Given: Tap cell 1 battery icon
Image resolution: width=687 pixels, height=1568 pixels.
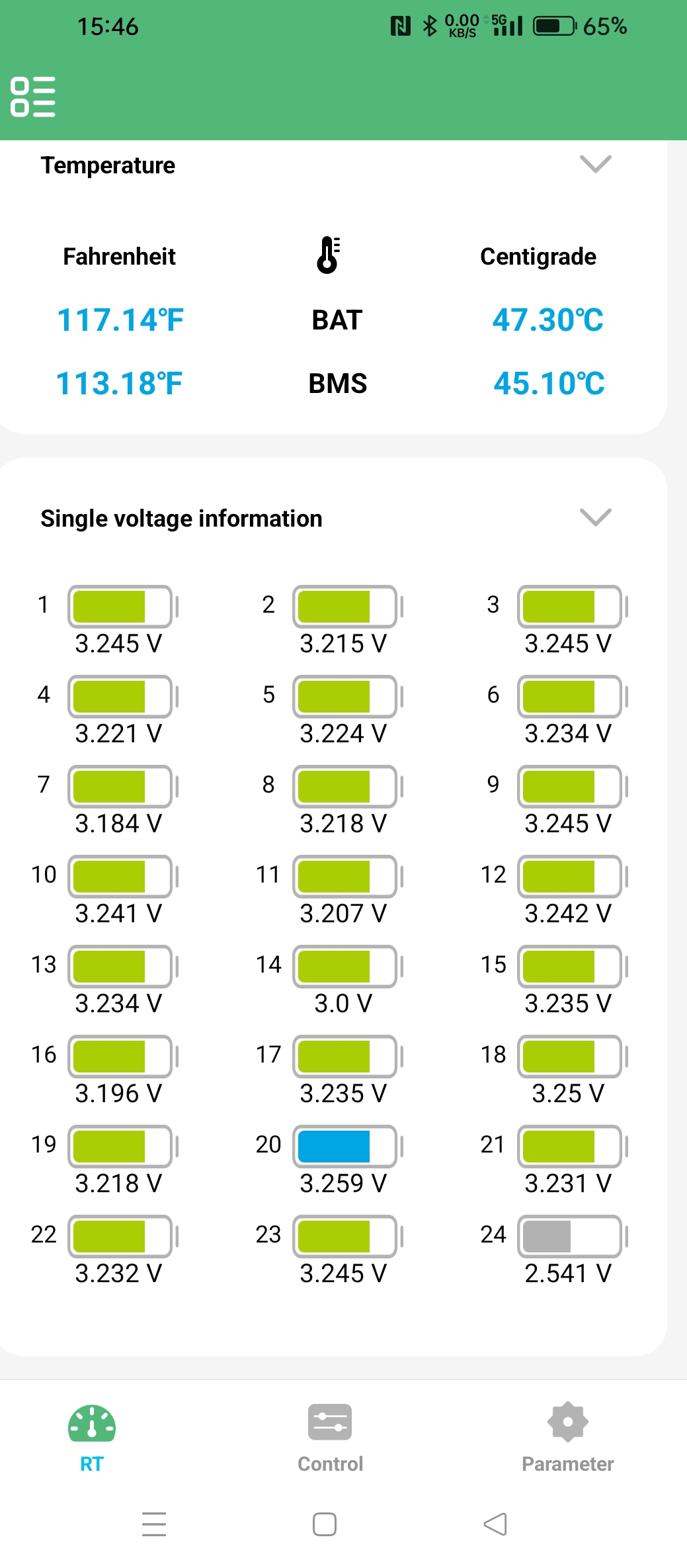Looking at the screenshot, I should coord(121,606).
